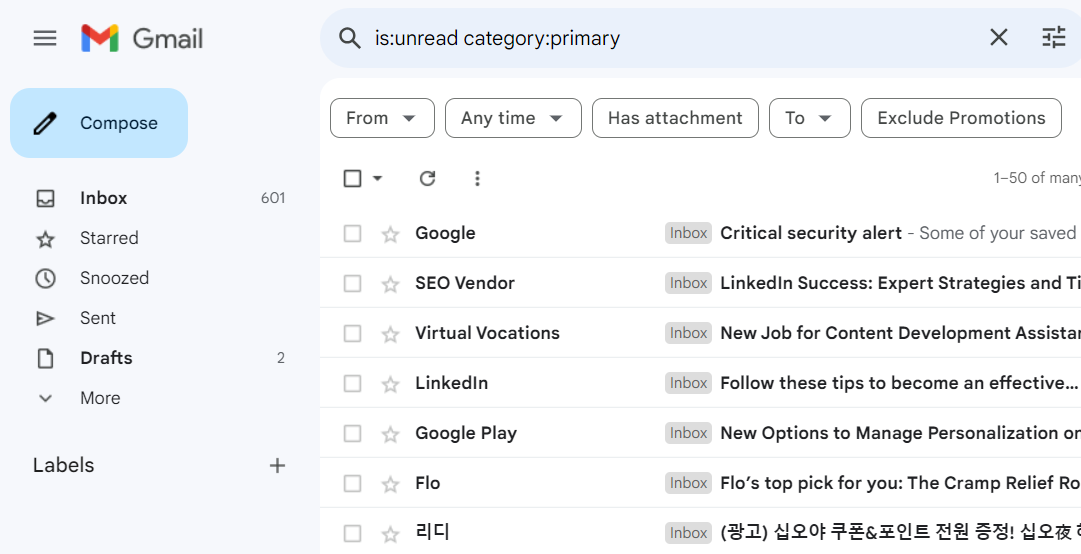Click the Gmail logo
Image resolution: width=1081 pixels, height=554 pixels.
coord(142,38)
